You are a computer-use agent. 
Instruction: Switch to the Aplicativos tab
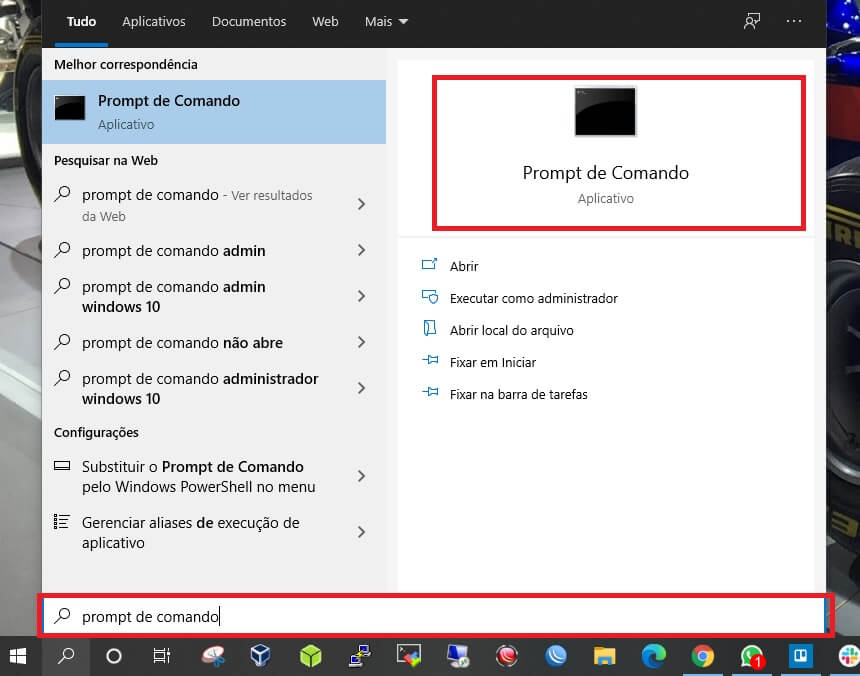coord(154,21)
